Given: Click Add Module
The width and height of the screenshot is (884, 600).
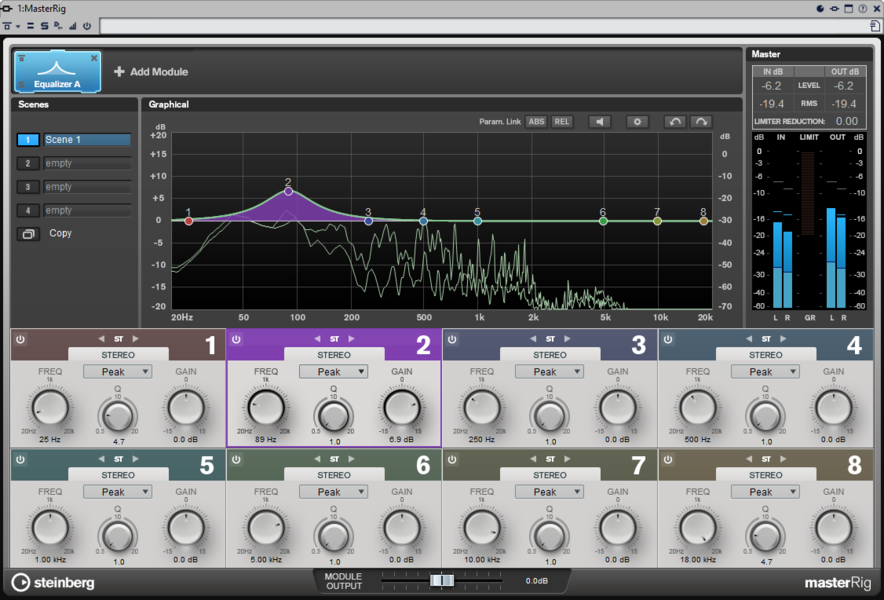Looking at the screenshot, I should click(151, 72).
